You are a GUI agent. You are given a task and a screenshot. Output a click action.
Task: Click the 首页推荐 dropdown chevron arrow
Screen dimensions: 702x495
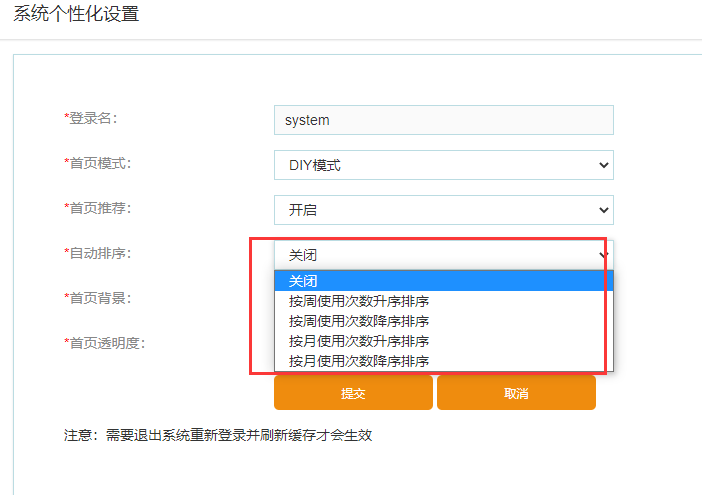pos(604,210)
